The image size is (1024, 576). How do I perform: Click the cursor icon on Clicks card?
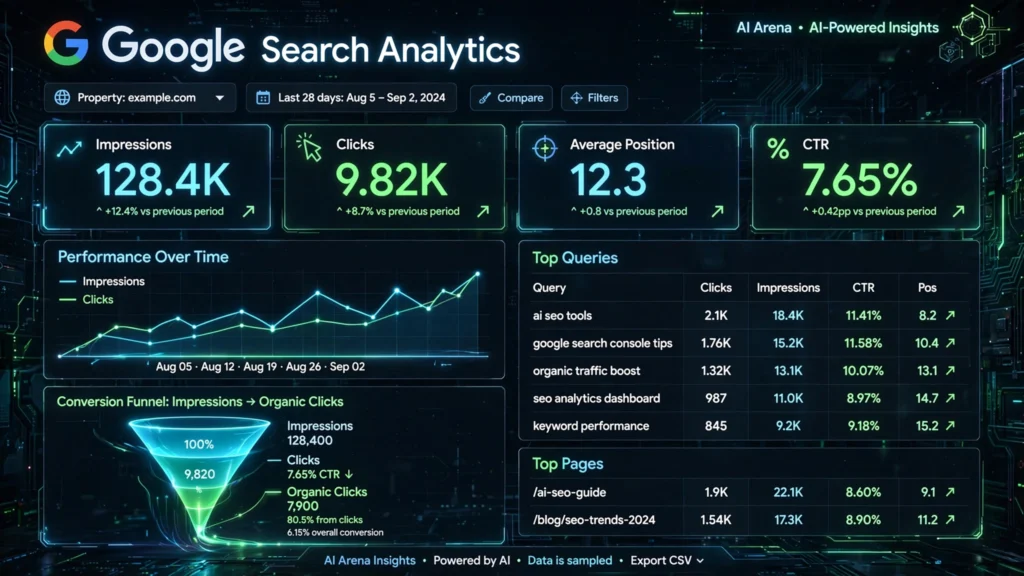(310, 148)
